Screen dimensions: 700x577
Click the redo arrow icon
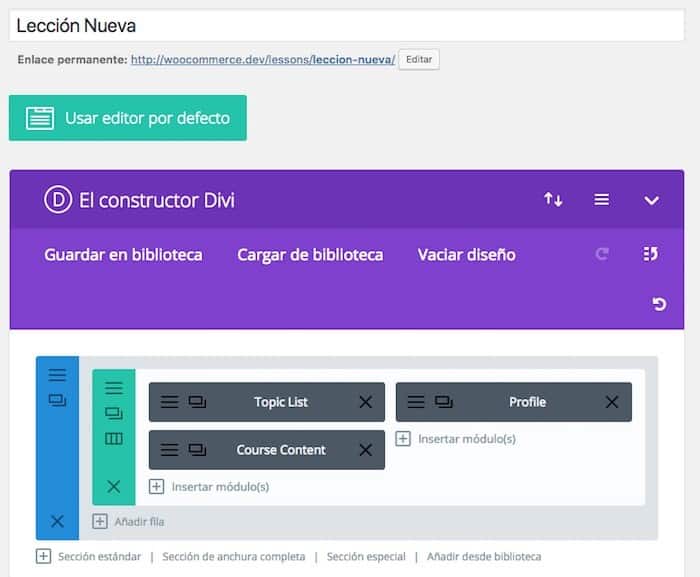click(x=602, y=254)
